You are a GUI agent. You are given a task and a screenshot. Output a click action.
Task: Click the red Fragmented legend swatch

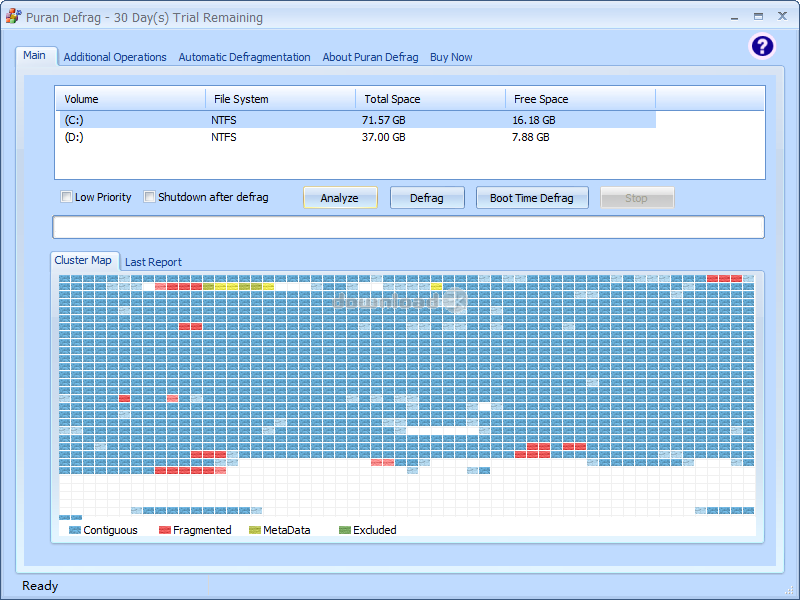click(165, 530)
